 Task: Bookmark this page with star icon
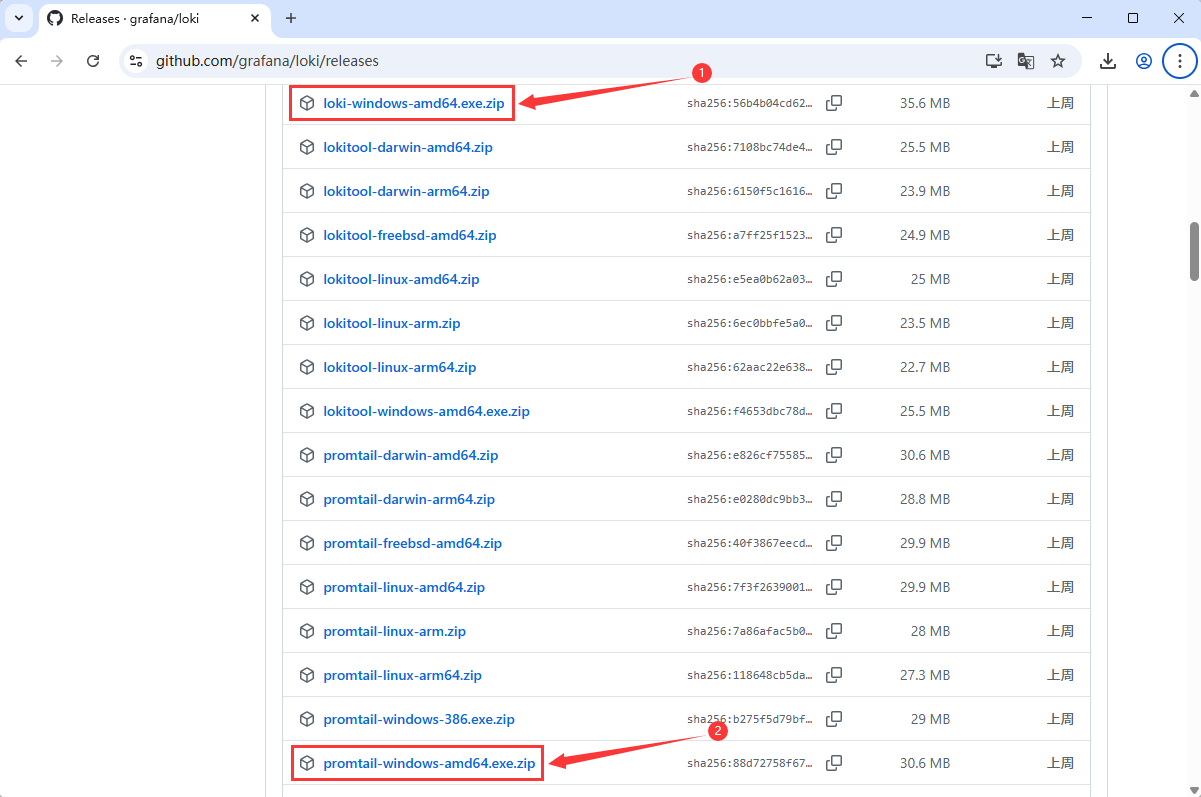pos(1058,61)
